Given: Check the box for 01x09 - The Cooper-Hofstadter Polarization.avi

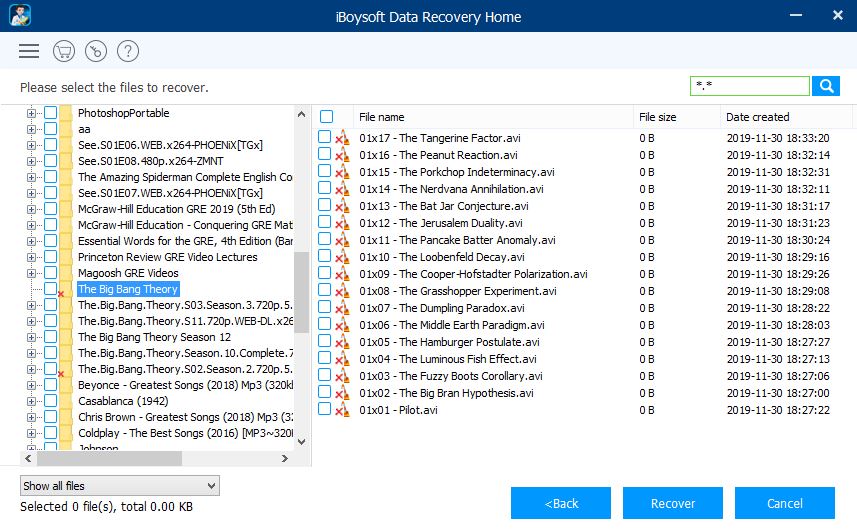Looking at the screenshot, I should (x=324, y=273).
